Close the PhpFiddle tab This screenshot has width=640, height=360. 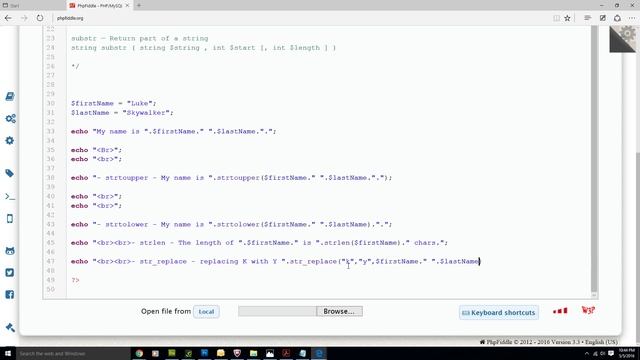[x=127, y=5]
